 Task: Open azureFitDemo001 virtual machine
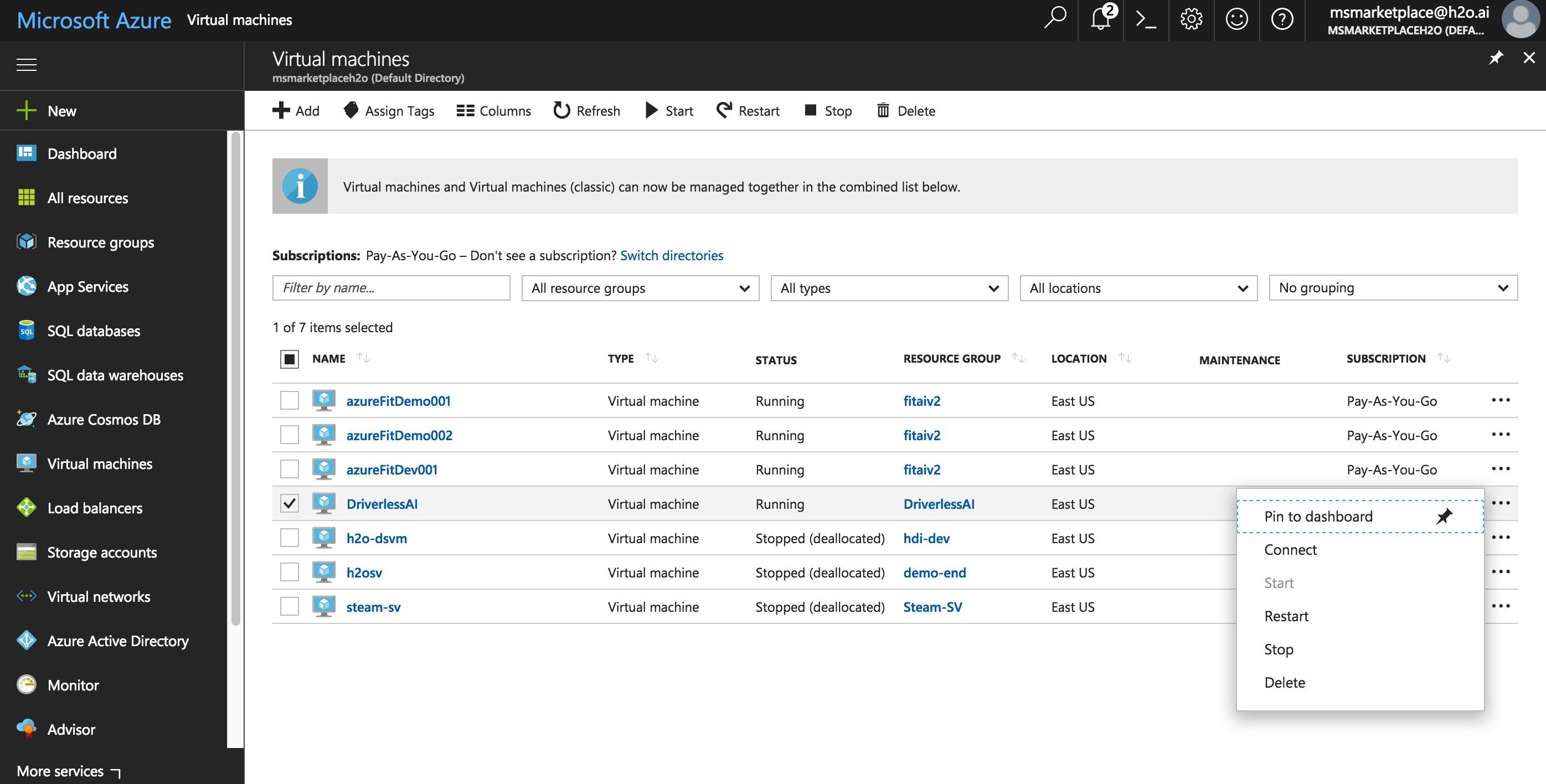398,400
